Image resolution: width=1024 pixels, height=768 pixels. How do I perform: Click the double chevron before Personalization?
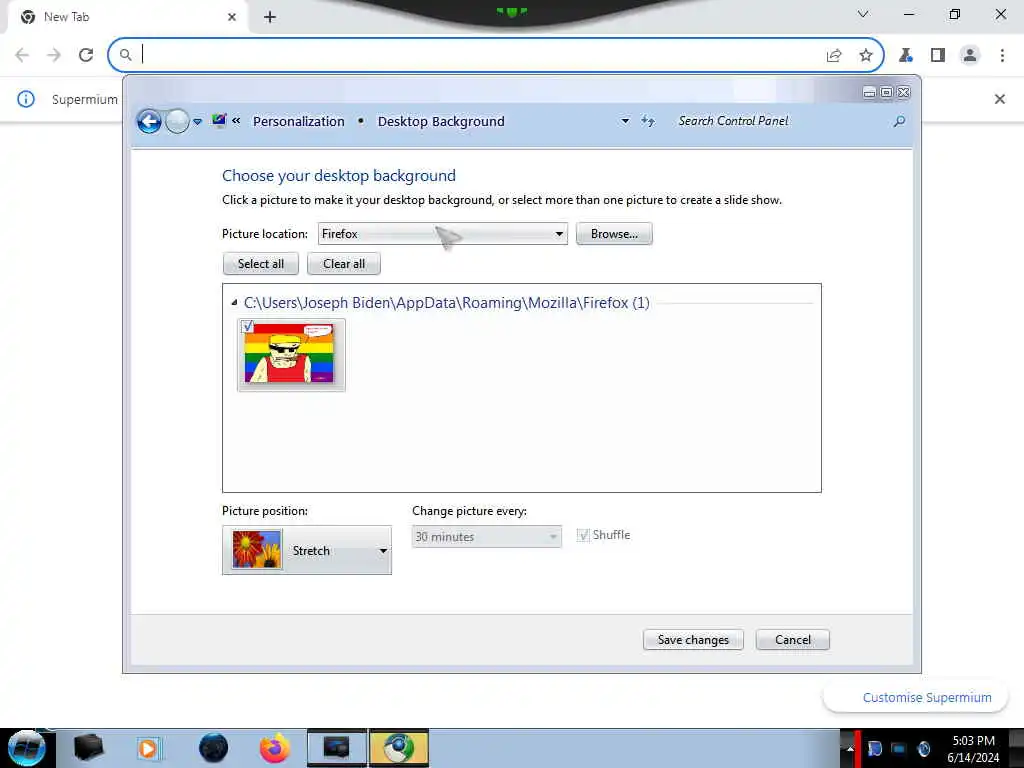[236, 120]
